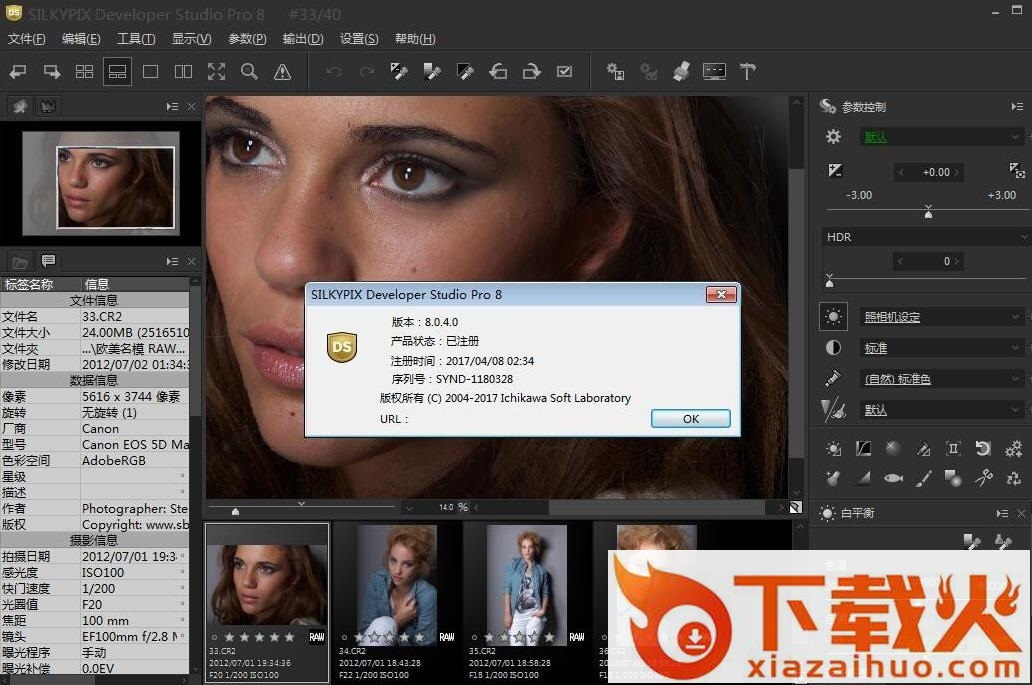Open the spotting brush tool icon
1032x685 pixels.
click(923, 478)
